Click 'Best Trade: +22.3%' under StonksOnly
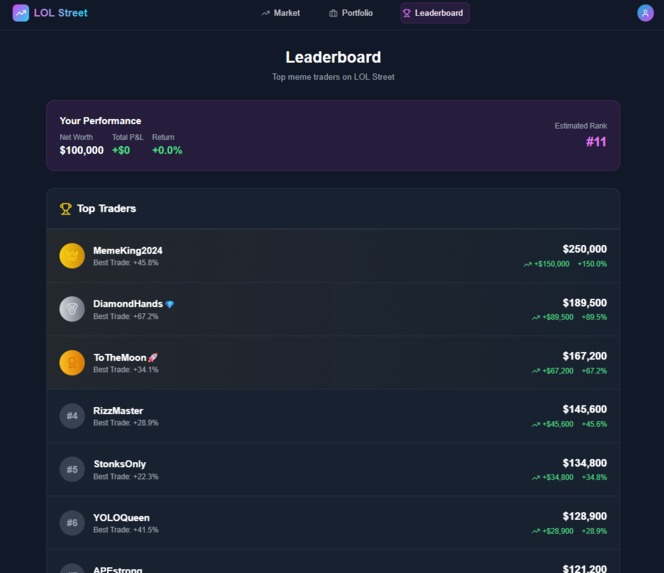664x573 pixels. [x=126, y=477]
